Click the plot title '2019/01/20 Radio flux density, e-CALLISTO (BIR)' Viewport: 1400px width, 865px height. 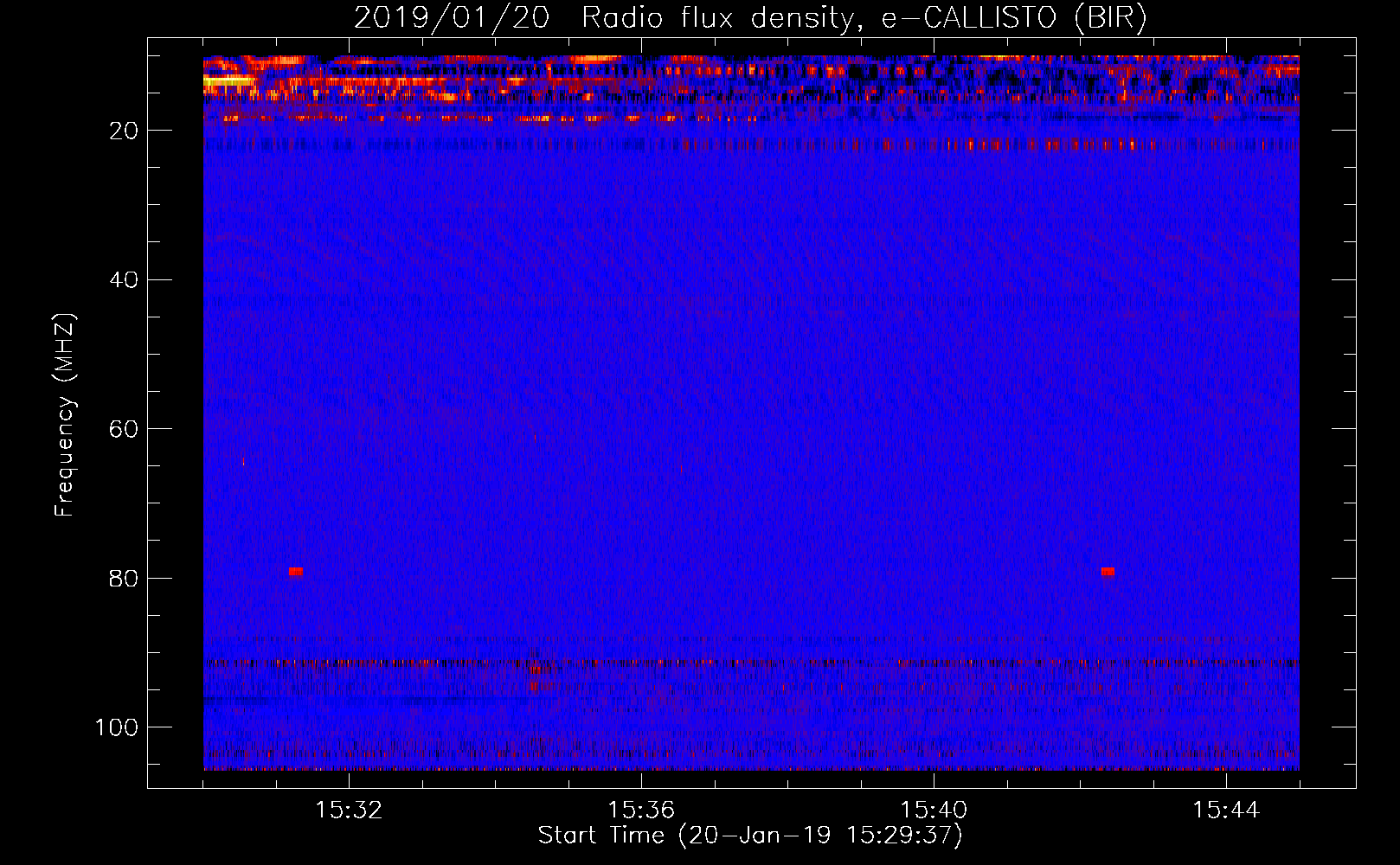click(750, 18)
